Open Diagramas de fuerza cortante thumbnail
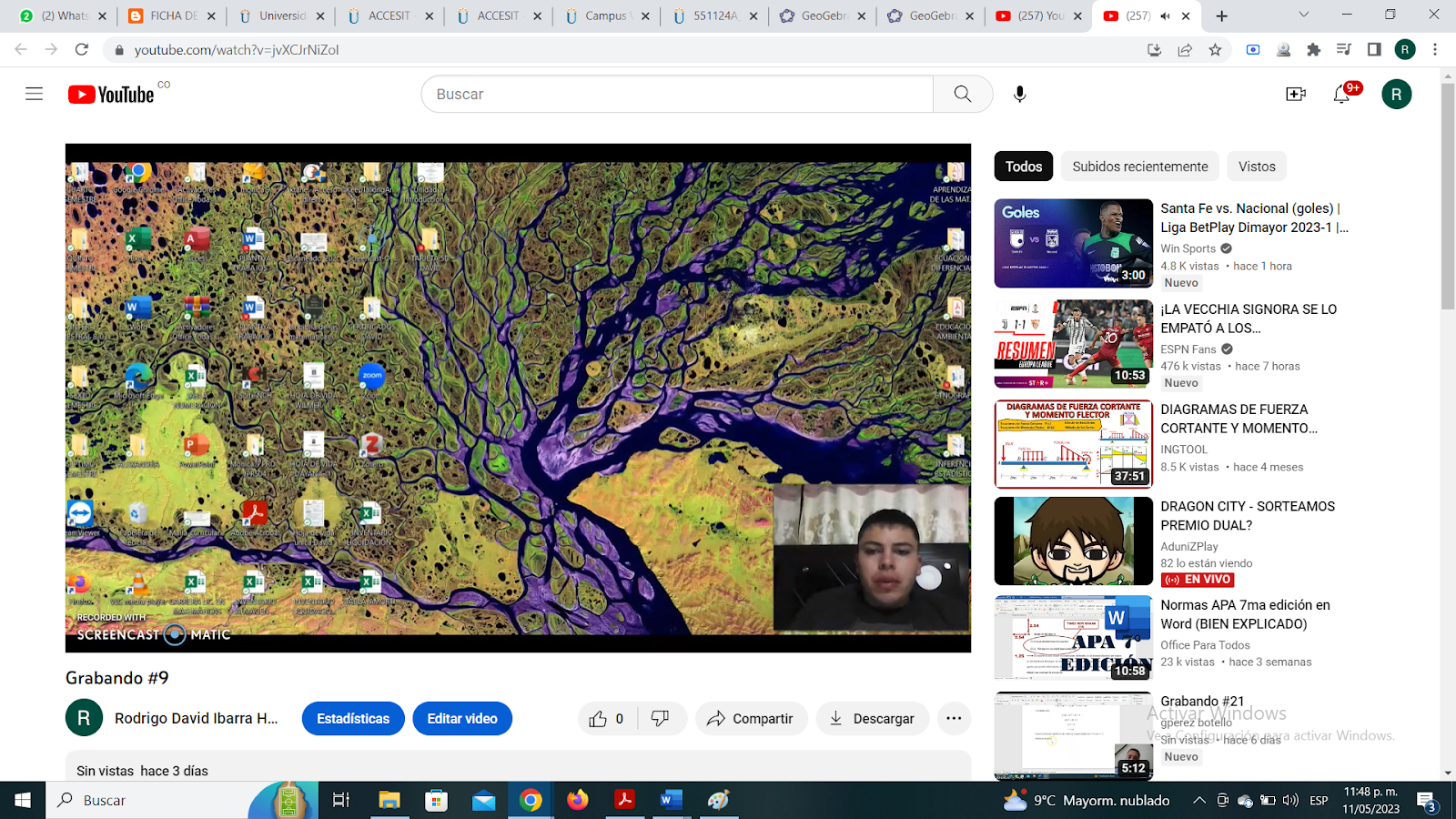 pyautogui.click(x=1074, y=444)
